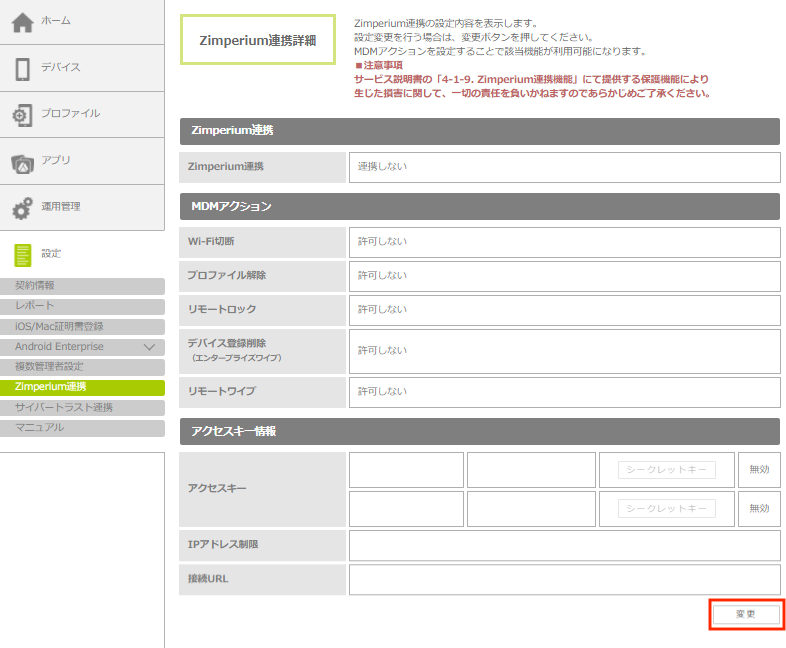This screenshot has width=786, height=648.
Task: Click the second シークレットキー button
Action: click(667, 509)
